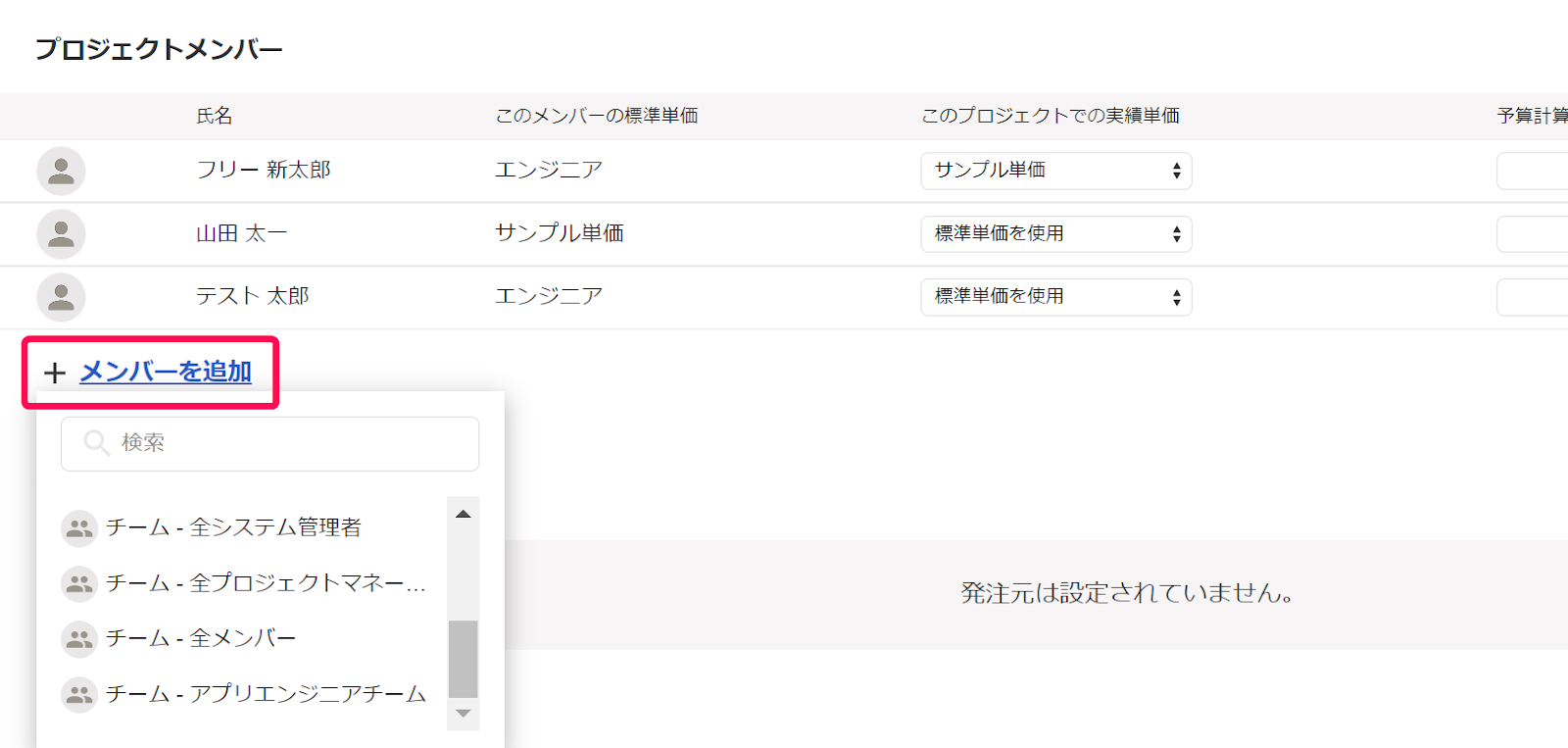This screenshot has width=1568, height=748.
Task: Click team icon for 全システム管理者
Action: [78, 528]
